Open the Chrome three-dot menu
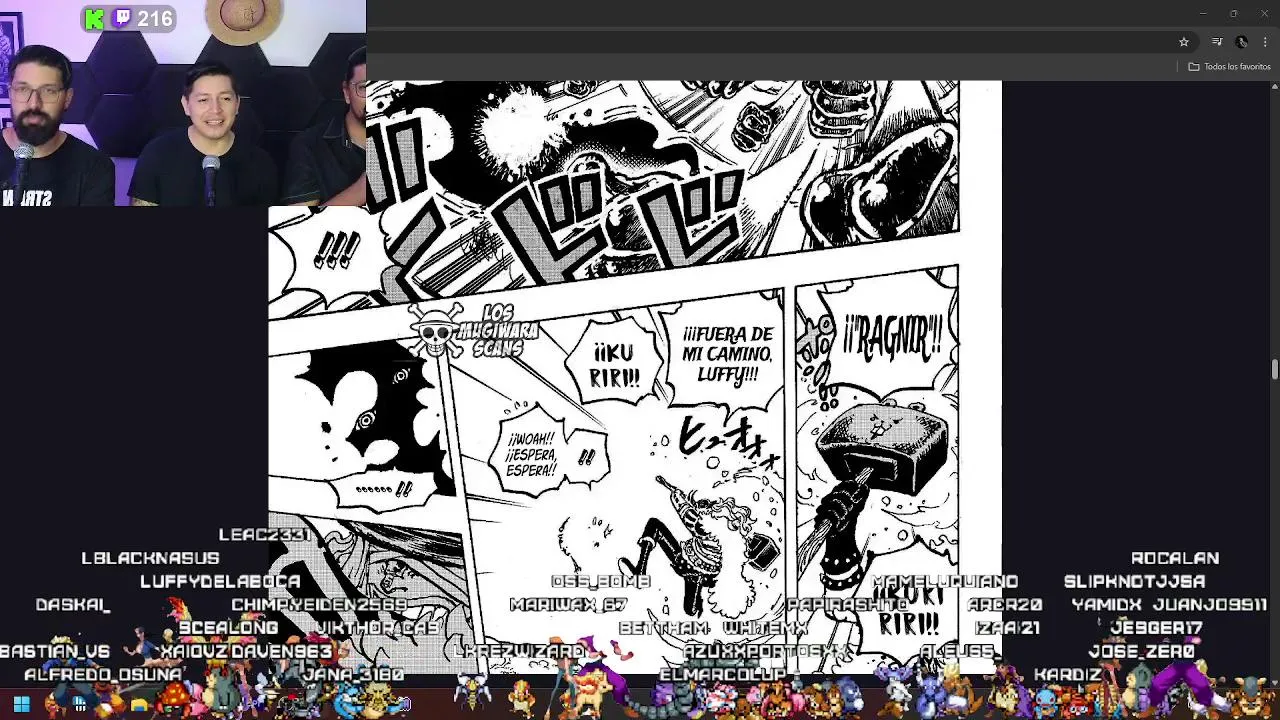This screenshot has height=720, width=1280. point(1265,42)
